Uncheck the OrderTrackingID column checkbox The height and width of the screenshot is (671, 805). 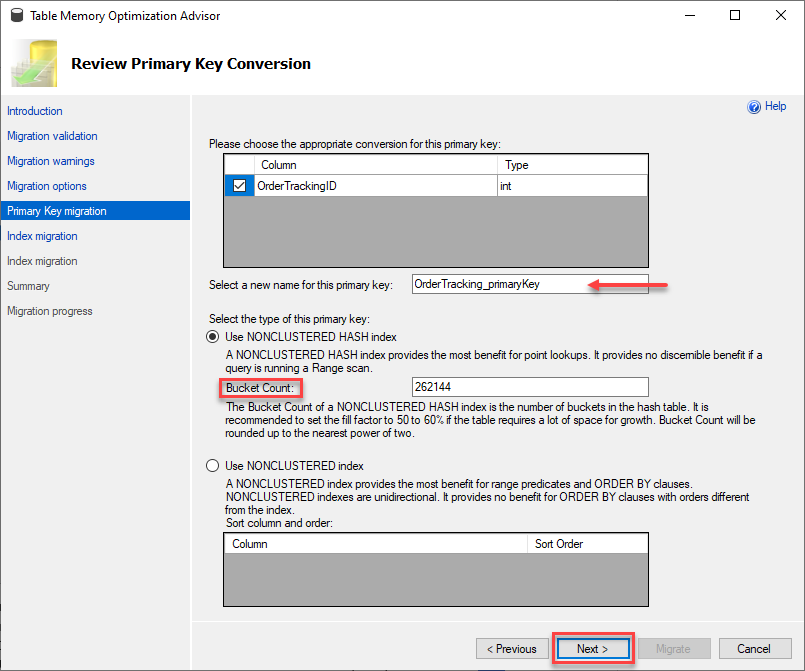(x=239, y=185)
